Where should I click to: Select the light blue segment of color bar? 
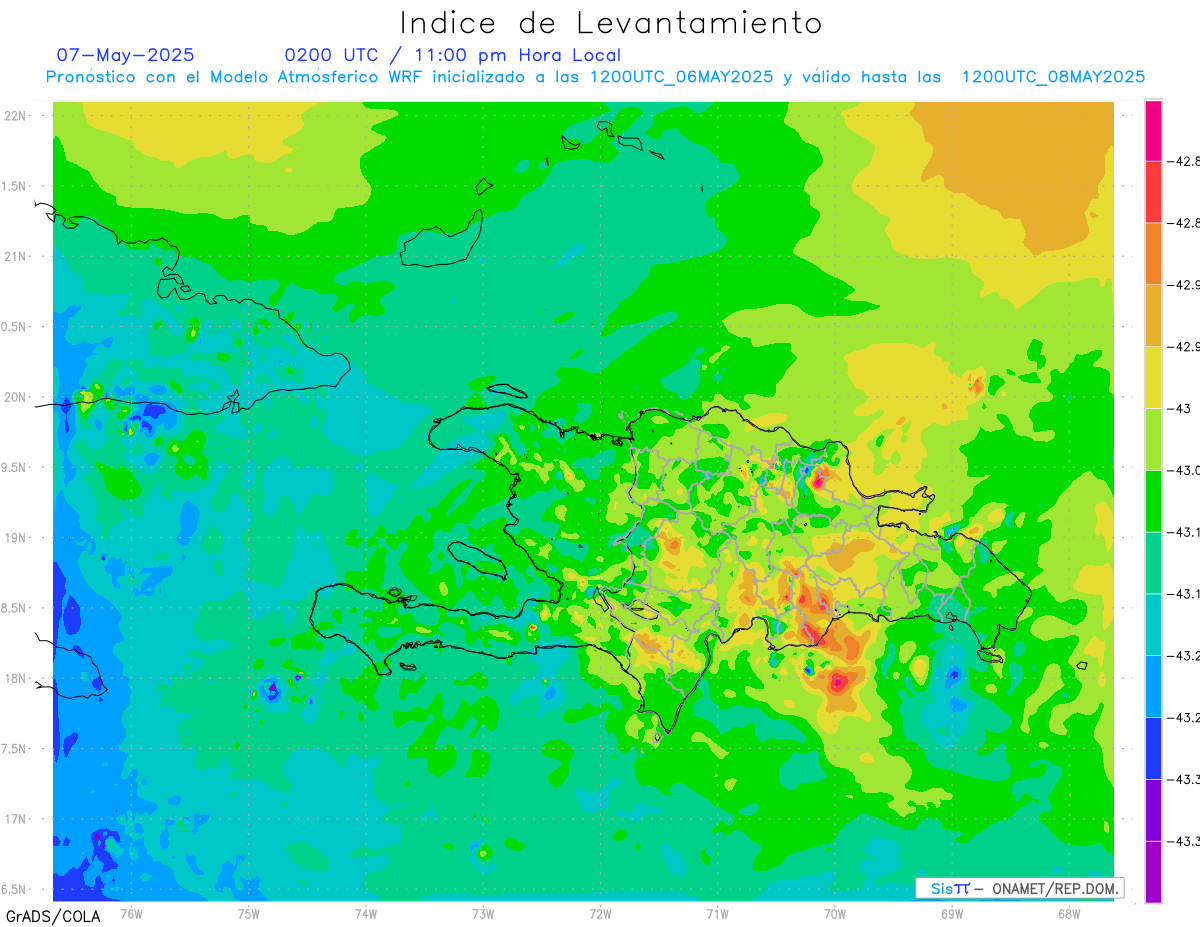(1153, 686)
